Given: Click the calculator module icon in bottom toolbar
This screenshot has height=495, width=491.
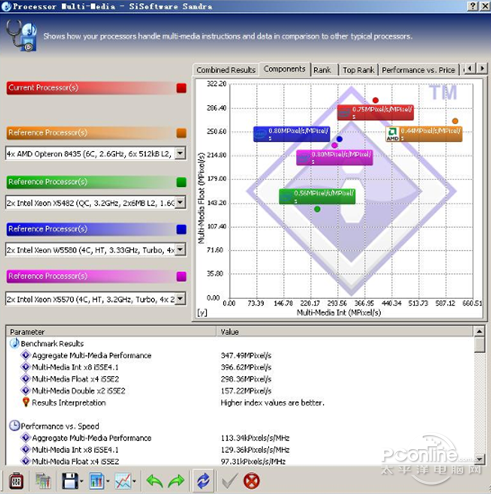Looking at the screenshot, I should click(16, 481).
